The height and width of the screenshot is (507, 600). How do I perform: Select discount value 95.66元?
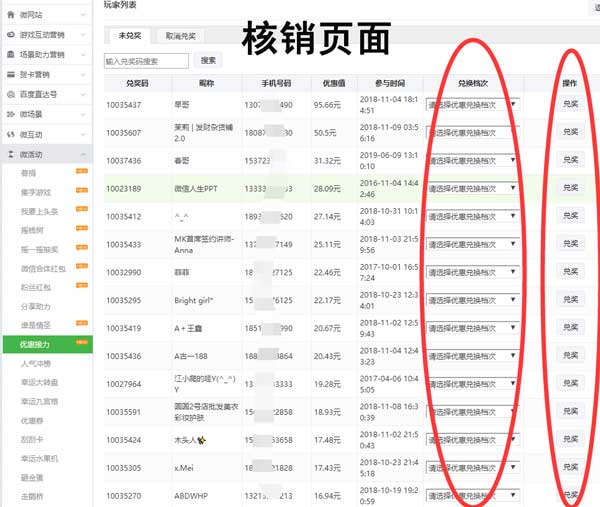pos(327,105)
